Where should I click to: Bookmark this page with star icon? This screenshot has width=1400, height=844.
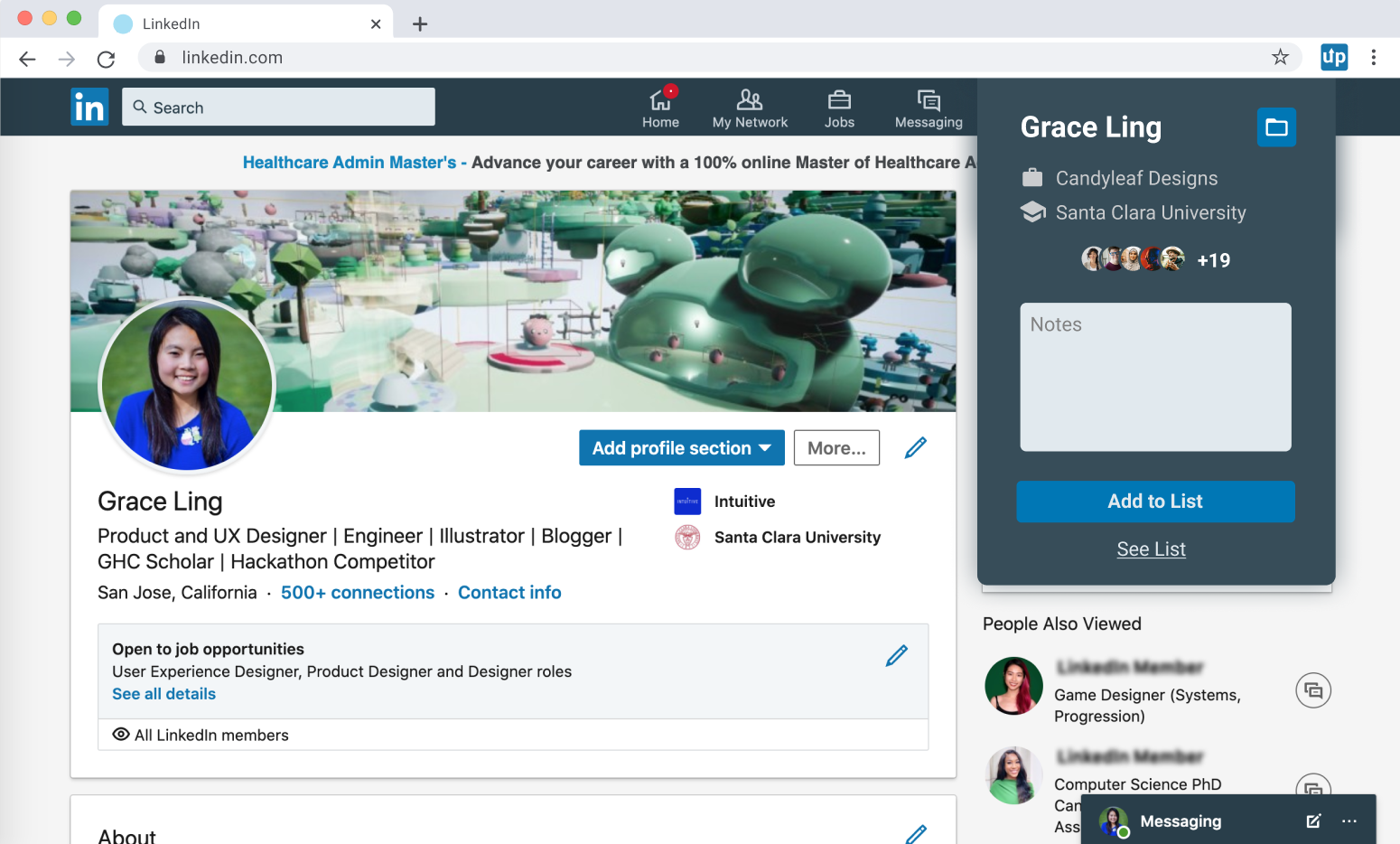(x=1280, y=58)
